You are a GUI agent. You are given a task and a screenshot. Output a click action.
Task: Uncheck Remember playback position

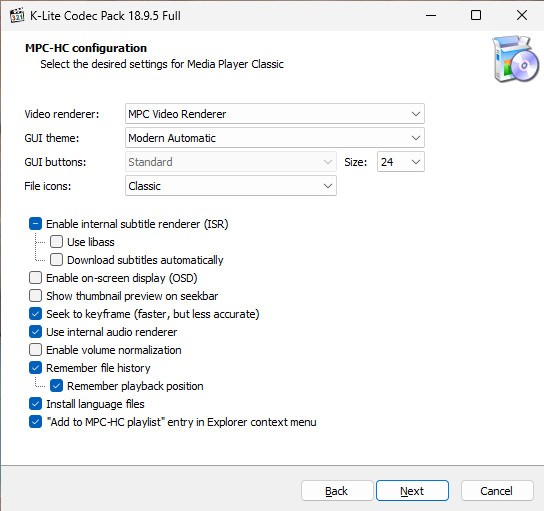pyautogui.click(x=56, y=386)
